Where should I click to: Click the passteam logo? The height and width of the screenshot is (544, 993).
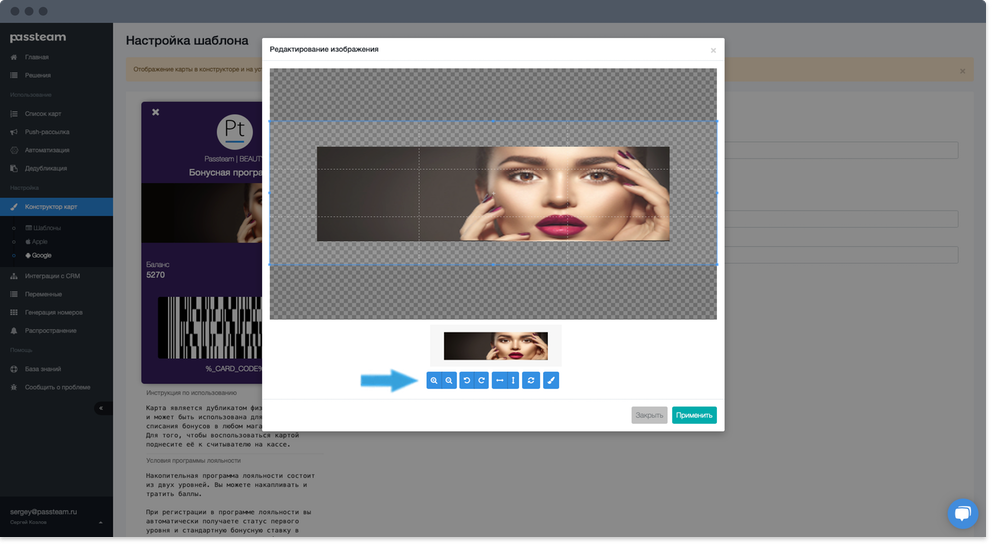point(38,37)
